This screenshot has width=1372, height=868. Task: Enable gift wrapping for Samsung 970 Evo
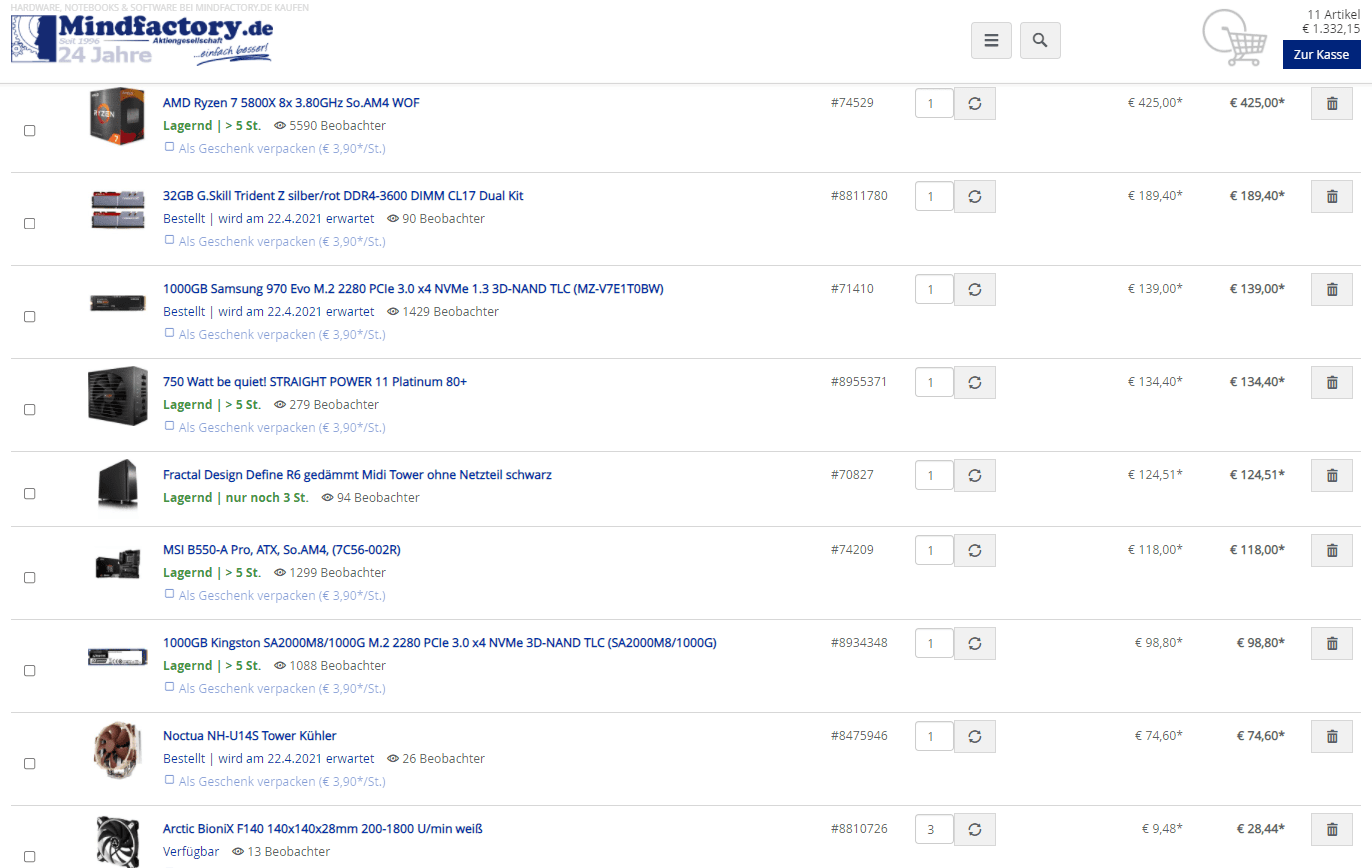pyautogui.click(x=169, y=333)
